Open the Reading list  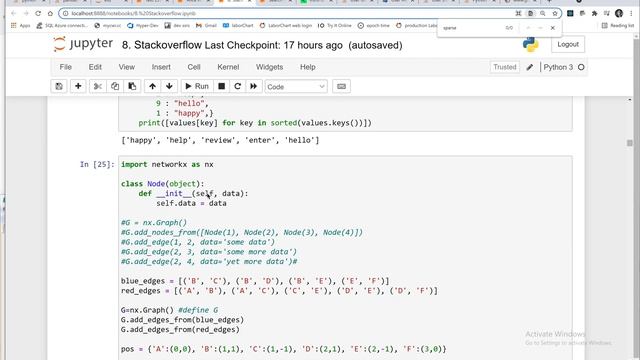pyautogui.click(x=618, y=25)
